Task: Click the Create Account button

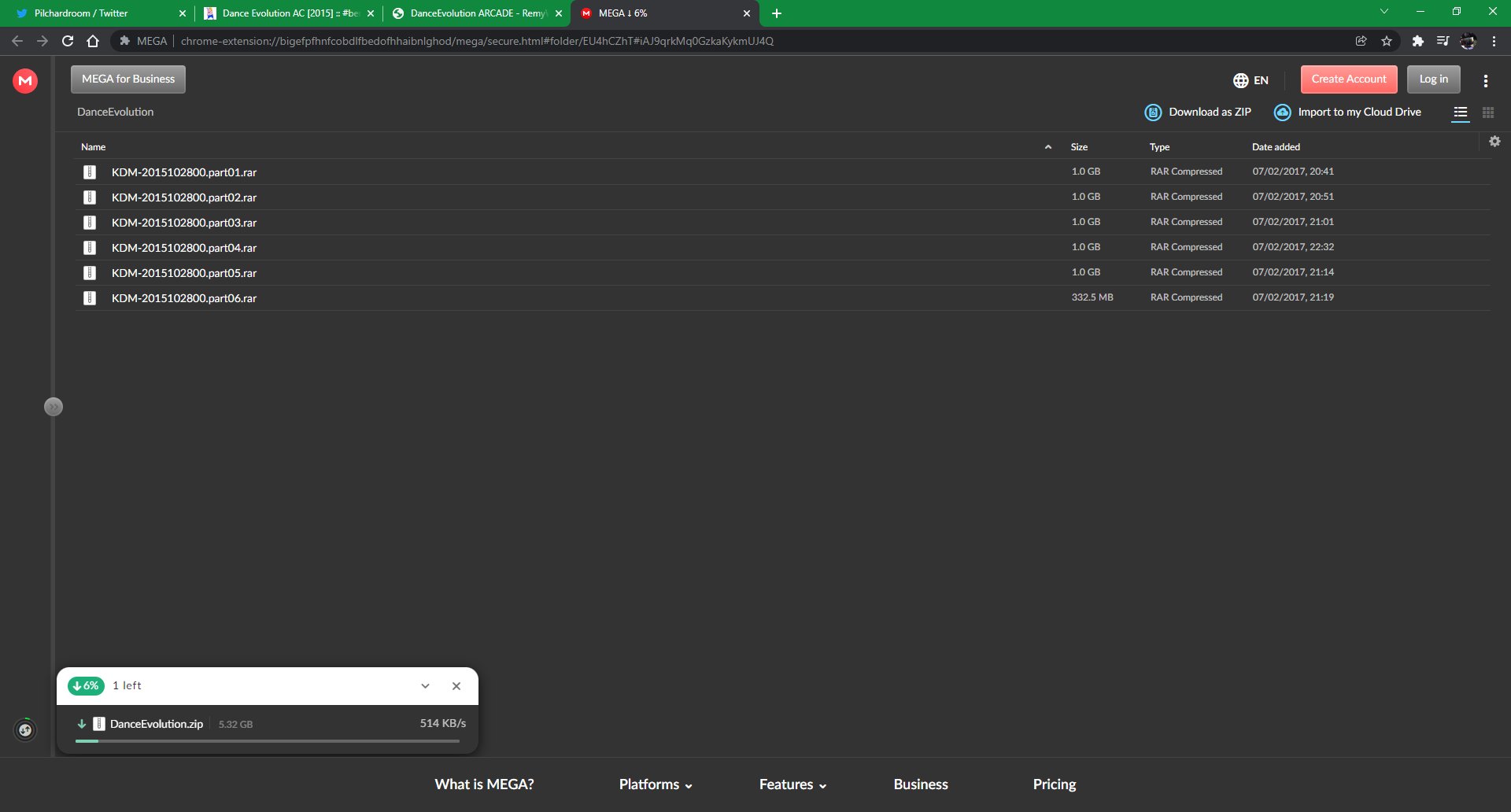Action: 1348,79
